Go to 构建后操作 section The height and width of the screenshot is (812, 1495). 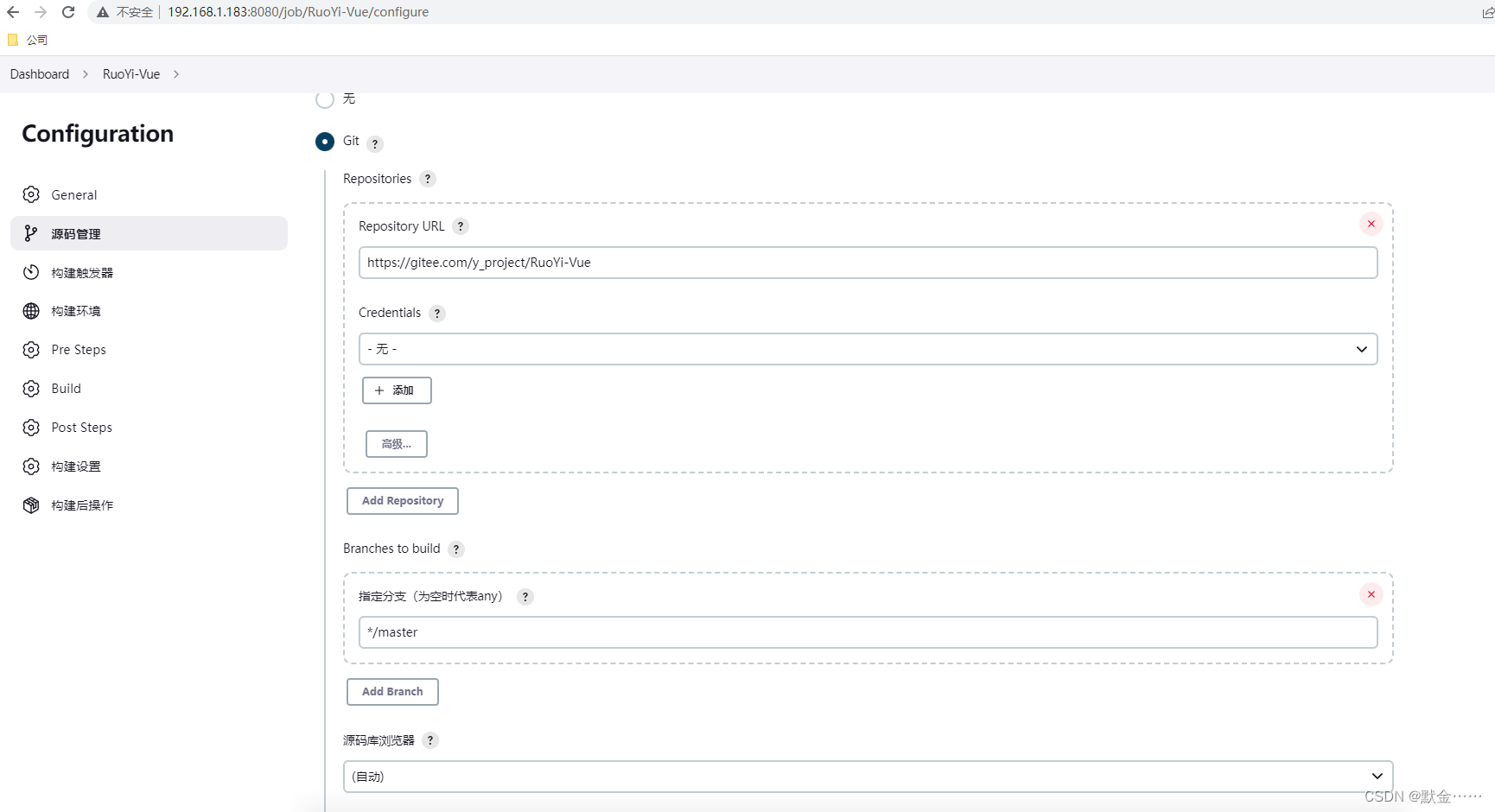tap(149, 505)
